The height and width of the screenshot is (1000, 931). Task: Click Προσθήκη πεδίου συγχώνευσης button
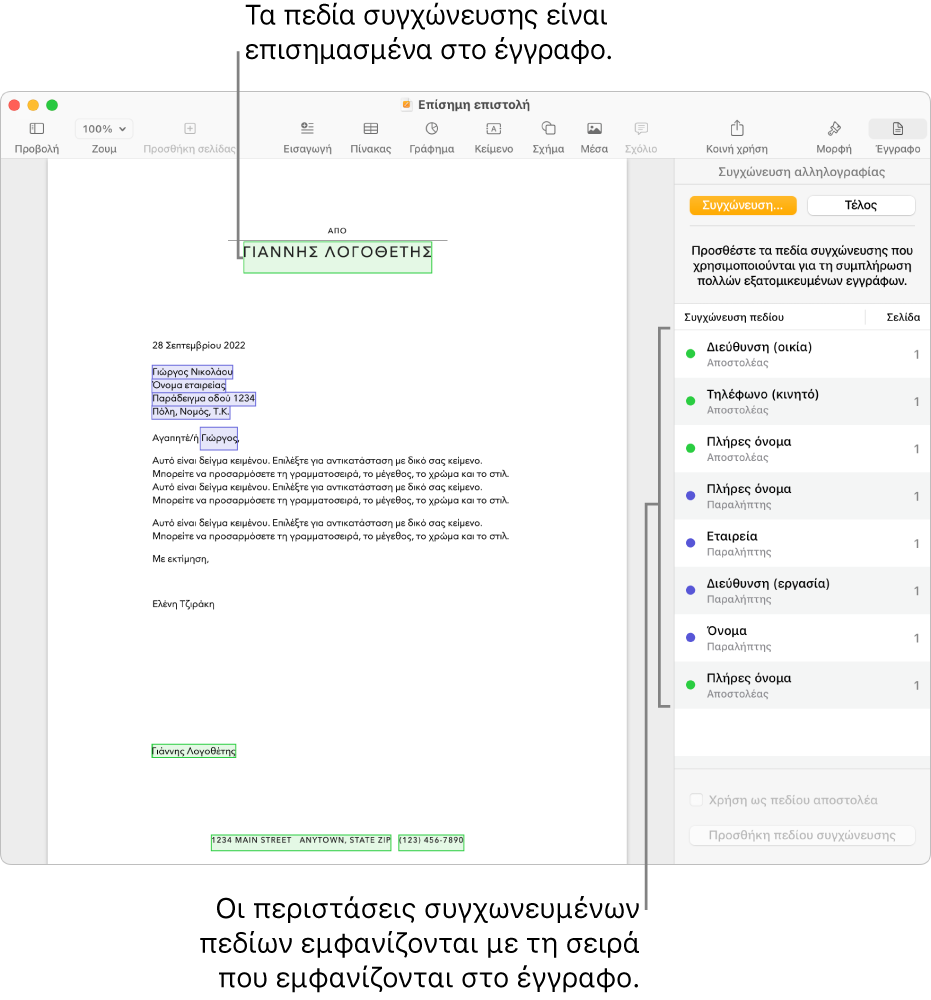pyautogui.click(x=802, y=835)
